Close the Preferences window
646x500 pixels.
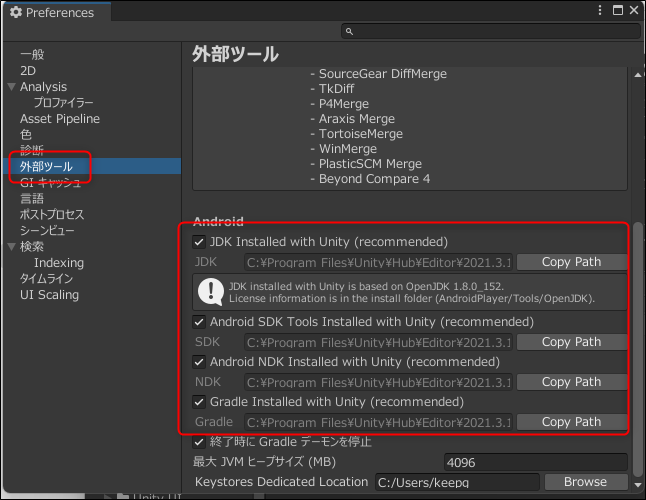click(634, 10)
